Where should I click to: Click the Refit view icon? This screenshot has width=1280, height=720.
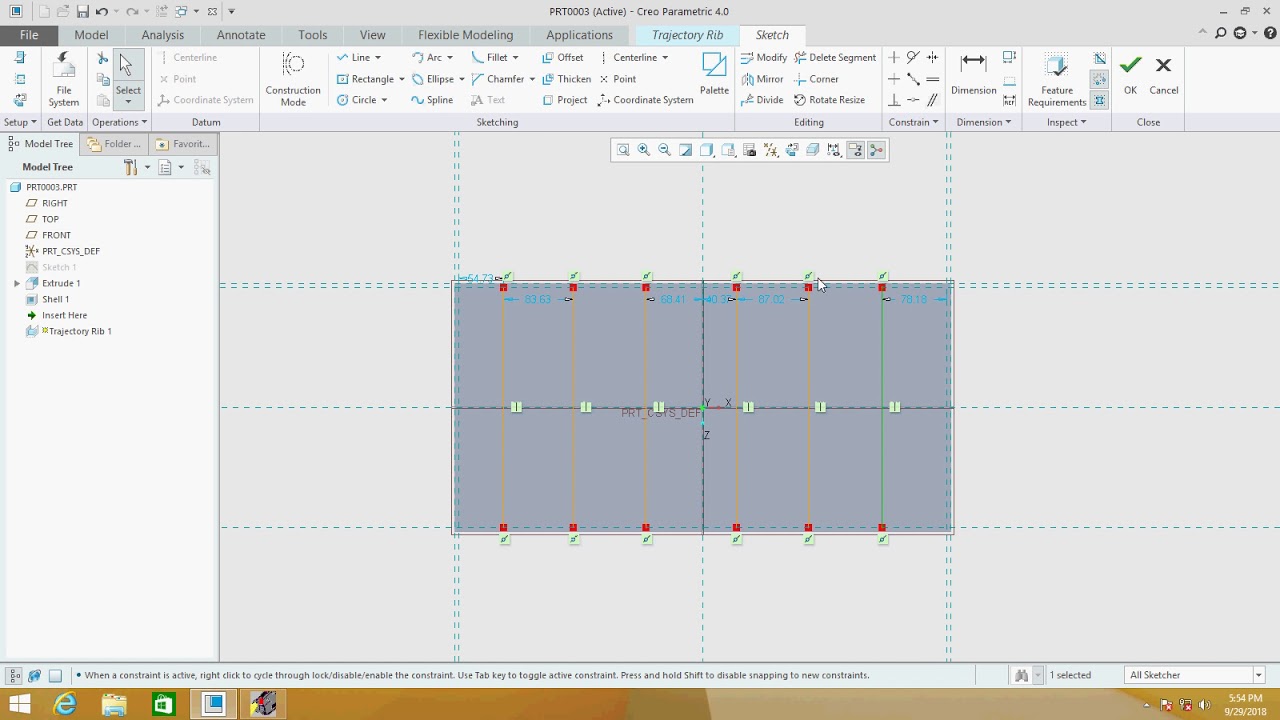tap(623, 150)
